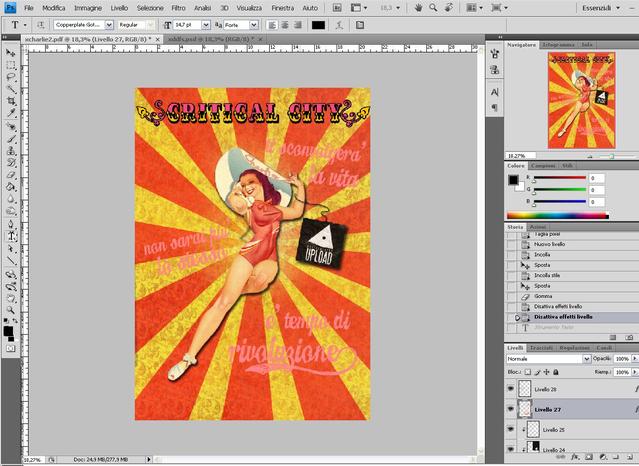Hide the Livello 28 layer
The width and height of the screenshot is (639, 466).
[x=511, y=389]
